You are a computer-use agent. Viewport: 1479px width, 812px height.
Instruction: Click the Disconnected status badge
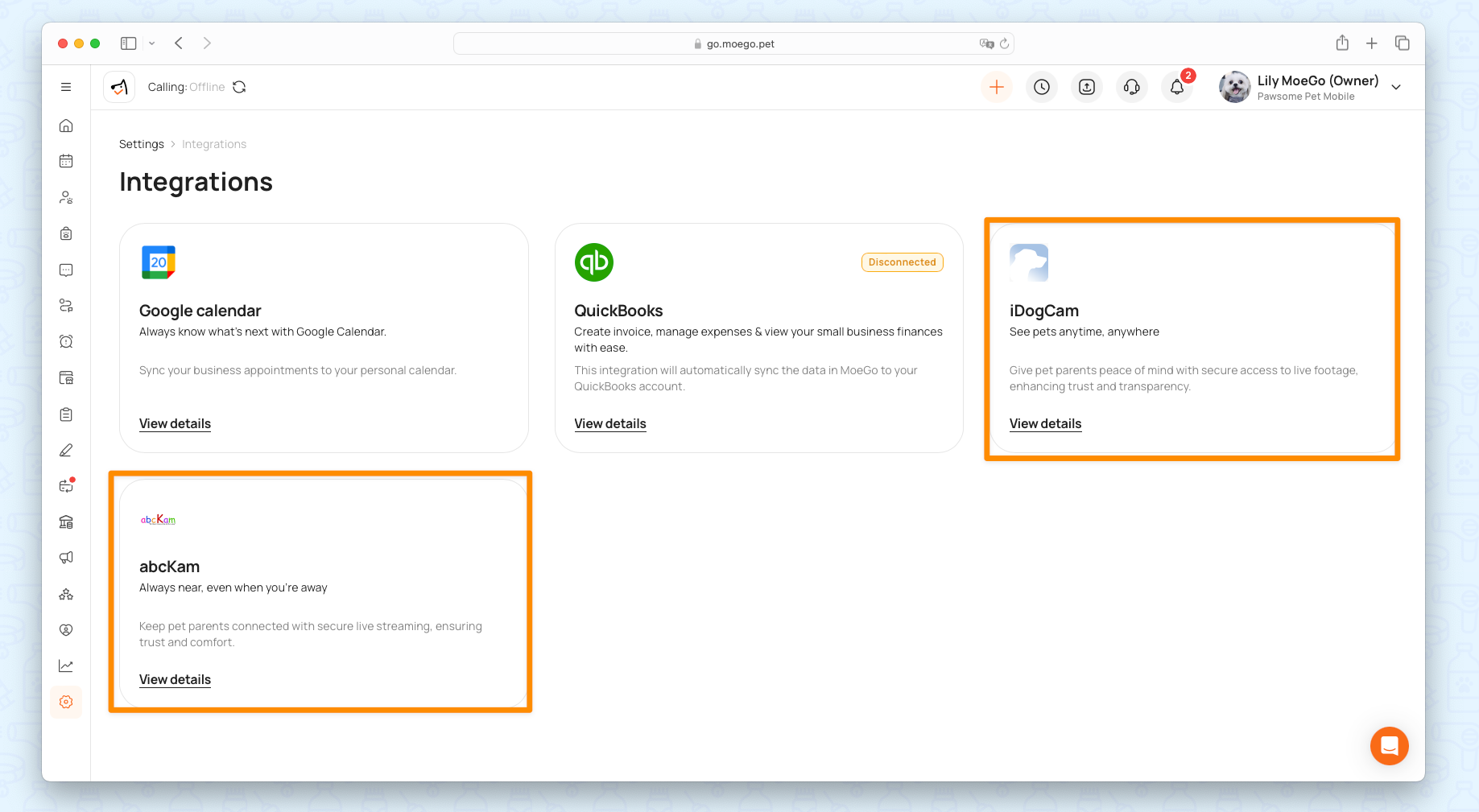(x=902, y=262)
